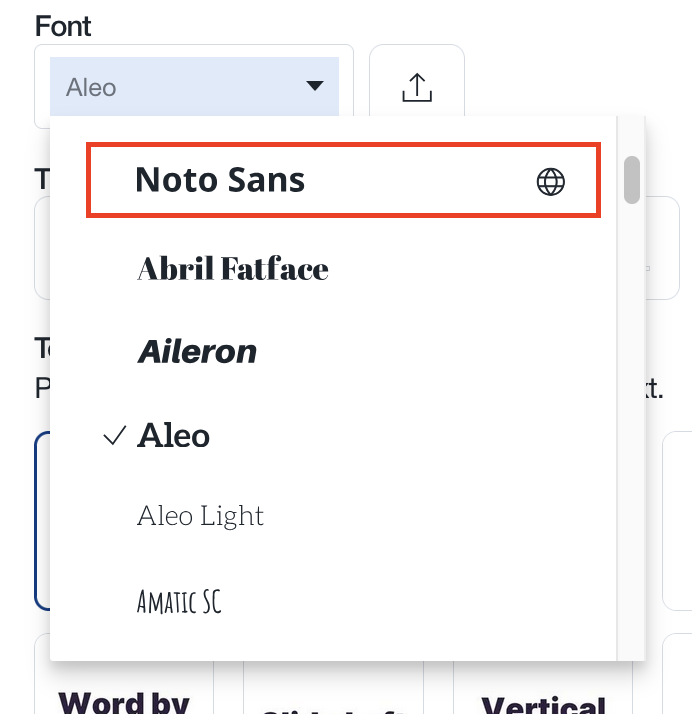Click the Font dropdown arrow
The height and width of the screenshot is (714, 692).
(x=315, y=87)
